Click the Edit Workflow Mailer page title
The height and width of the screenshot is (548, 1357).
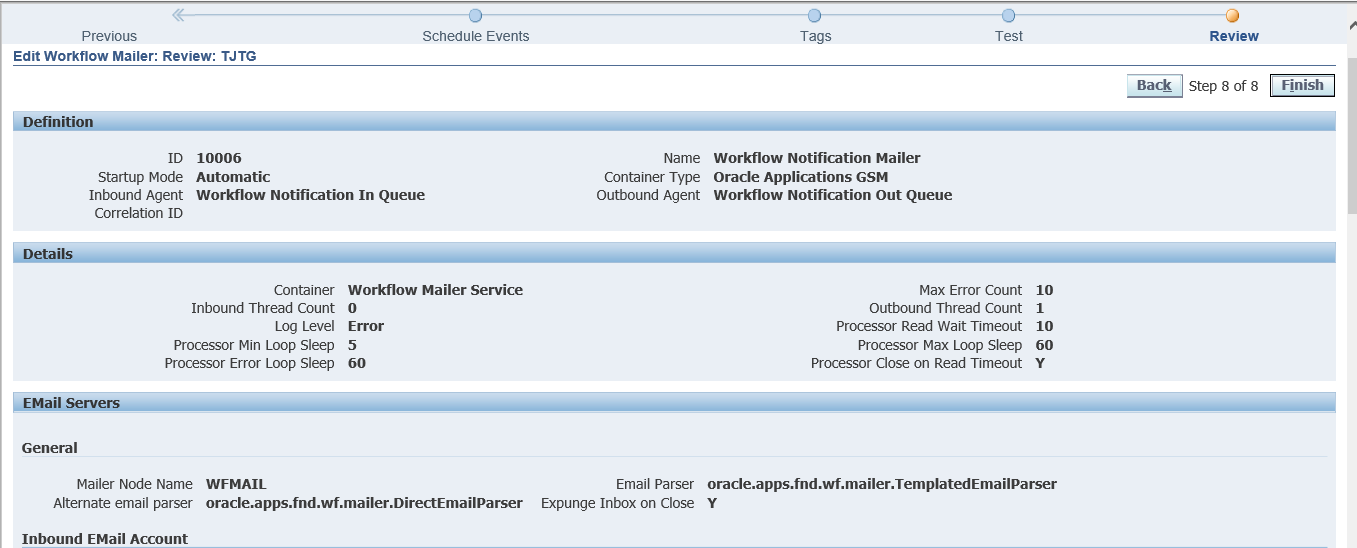pyautogui.click(x=135, y=57)
